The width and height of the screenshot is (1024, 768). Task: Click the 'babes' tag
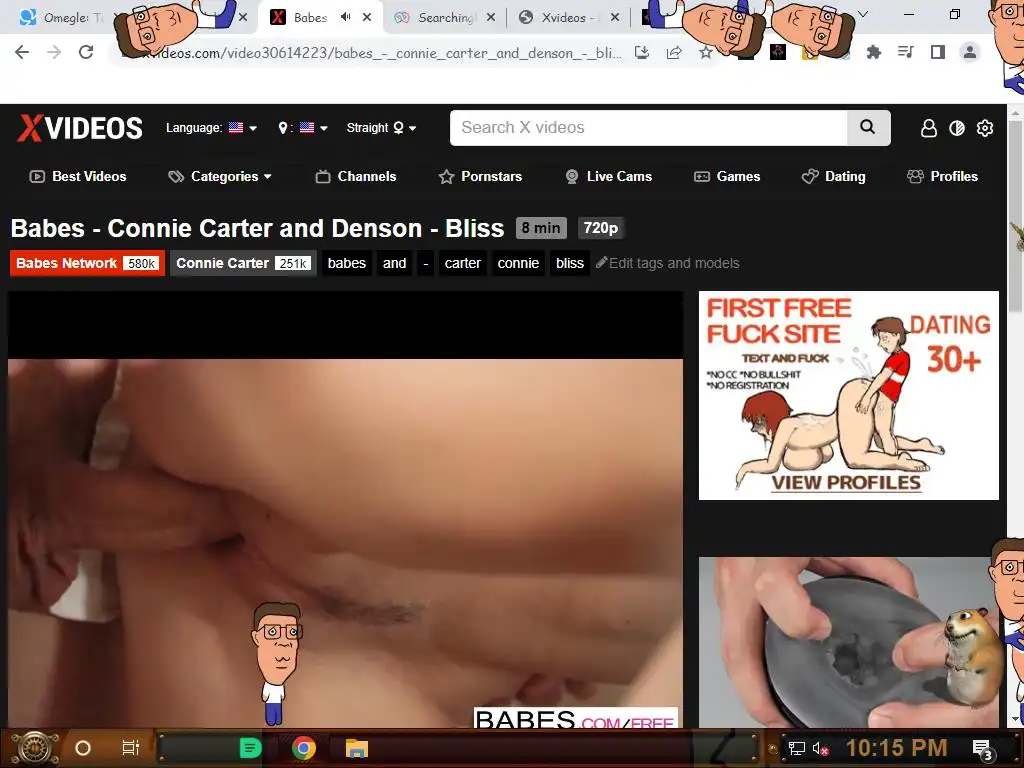(x=347, y=263)
